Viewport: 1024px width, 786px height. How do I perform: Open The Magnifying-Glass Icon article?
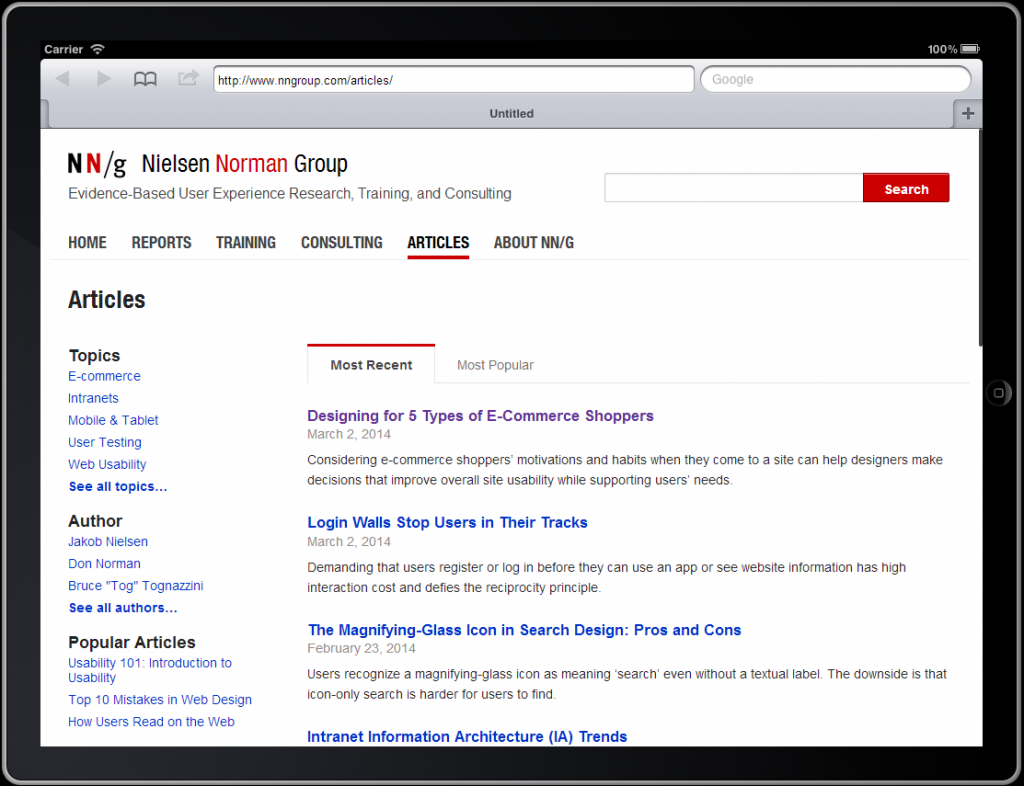point(524,630)
